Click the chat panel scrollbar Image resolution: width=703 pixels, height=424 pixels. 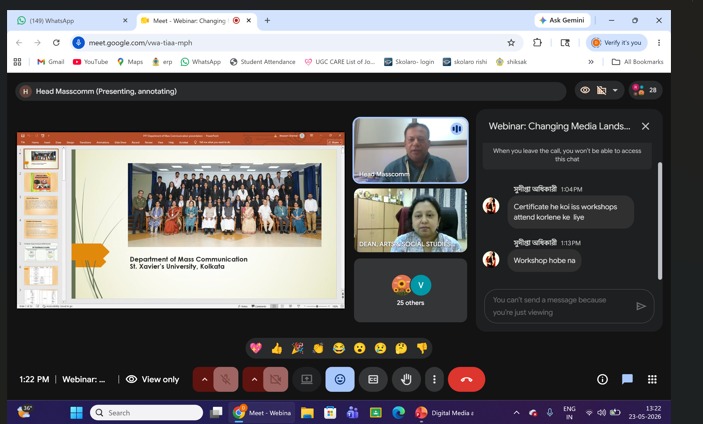pyautogui.click(x=660, y=221)
